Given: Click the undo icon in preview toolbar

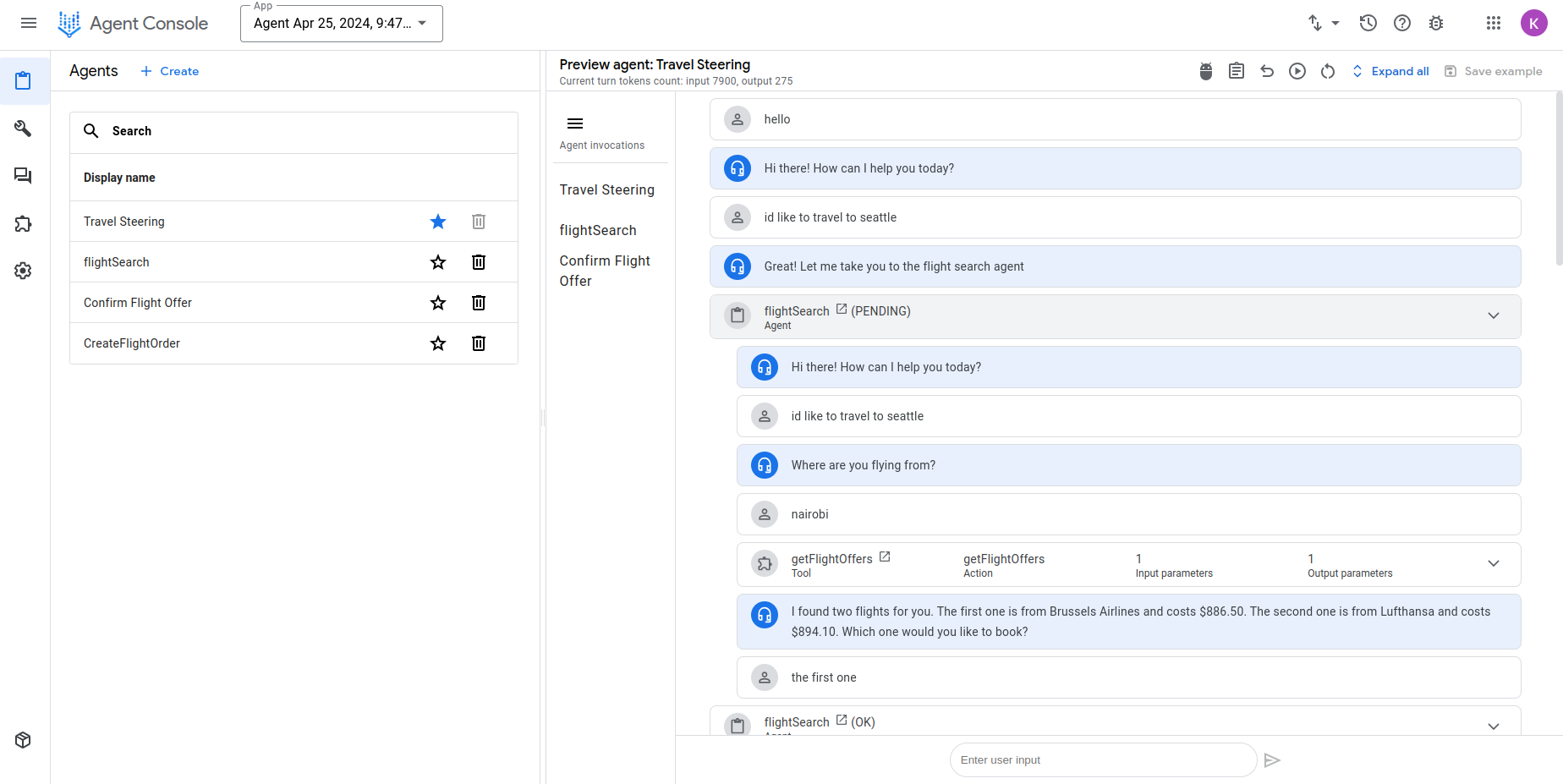Looking at the screenshot, I should (x=1267, y=71).
